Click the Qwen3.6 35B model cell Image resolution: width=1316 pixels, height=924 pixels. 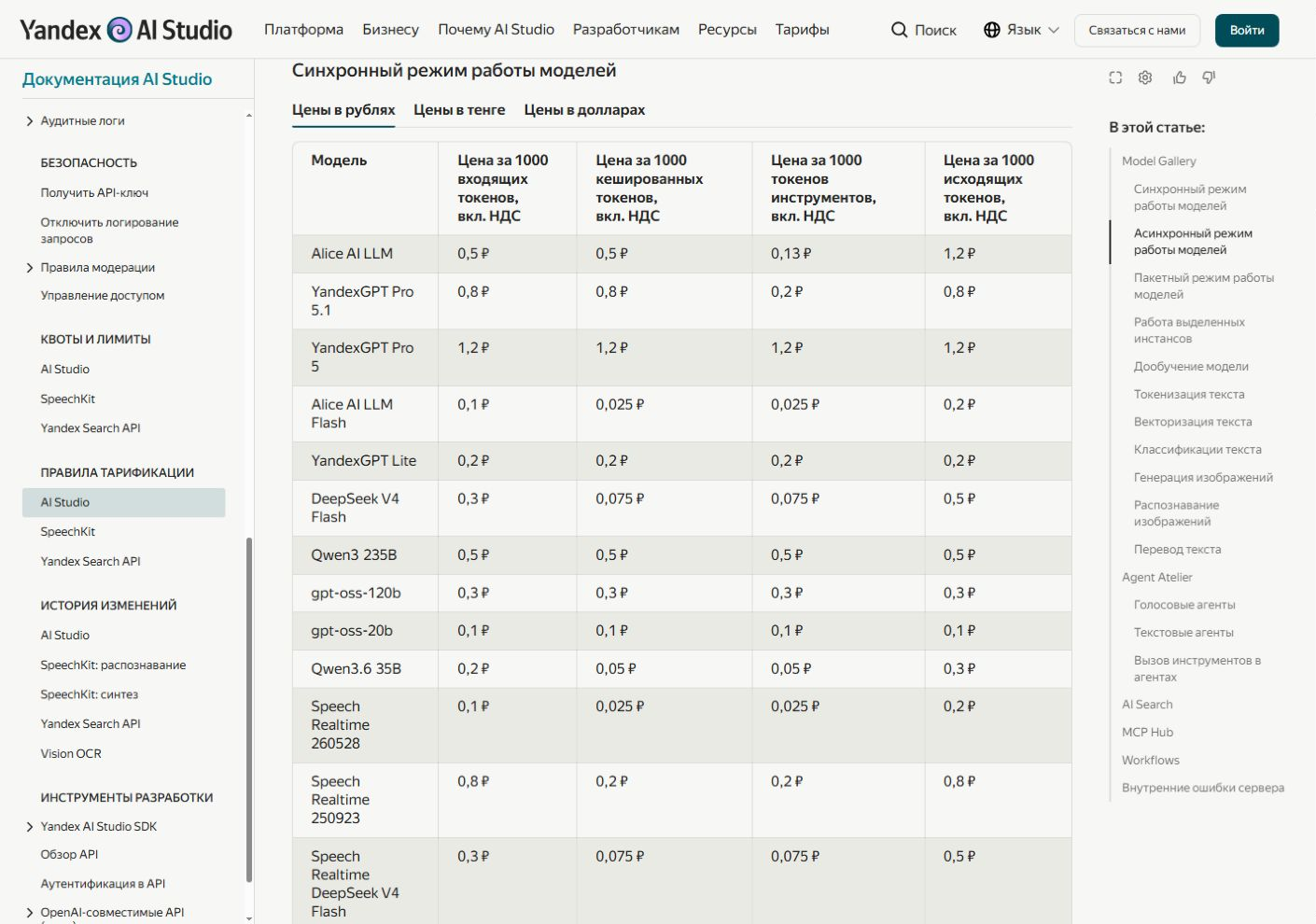365,669
